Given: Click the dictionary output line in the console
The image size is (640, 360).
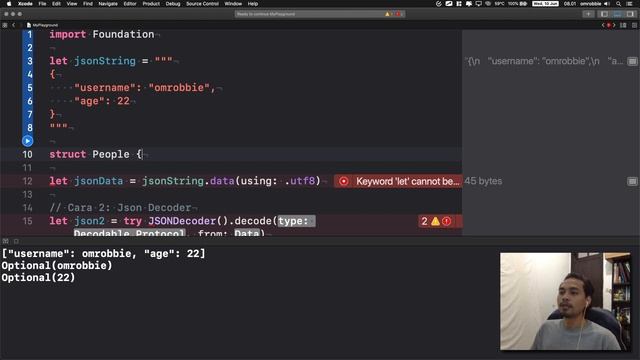Looking at the screenshot, I should 103,253.
